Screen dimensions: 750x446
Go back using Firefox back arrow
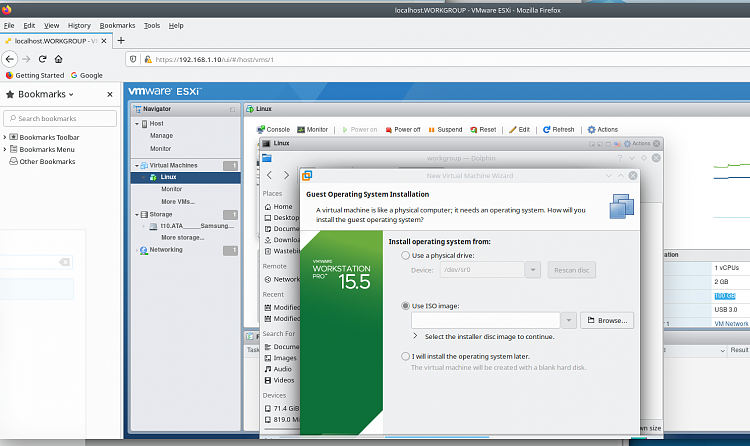tap(10, 59)
